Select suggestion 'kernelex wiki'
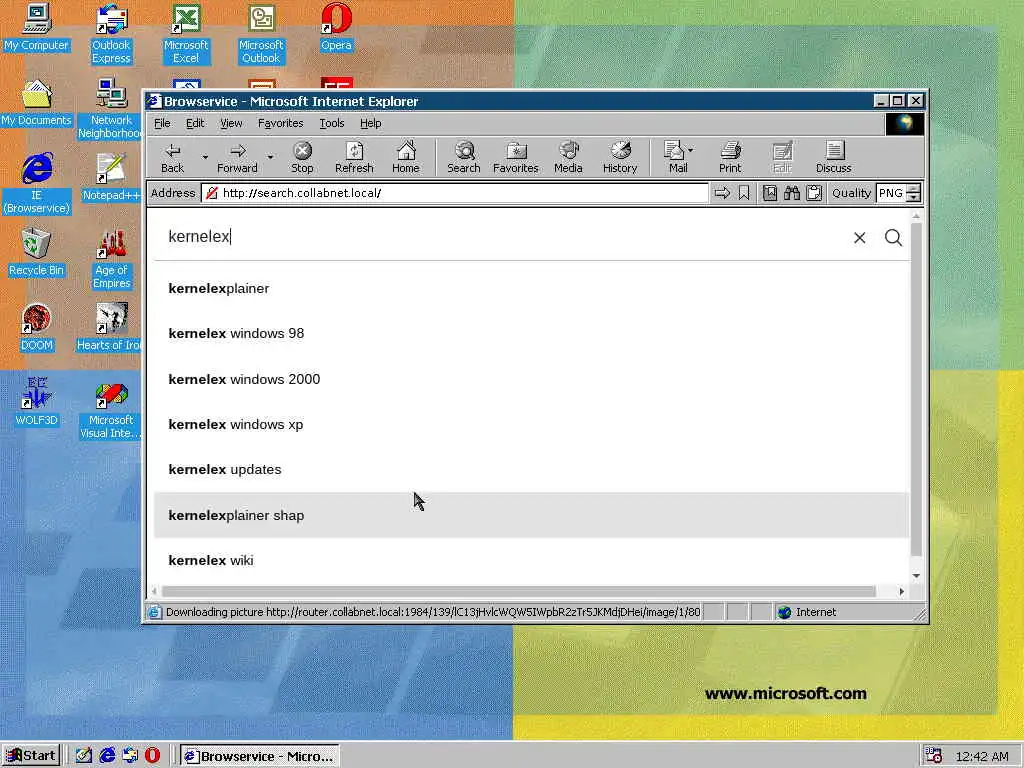 coord(531,560)
